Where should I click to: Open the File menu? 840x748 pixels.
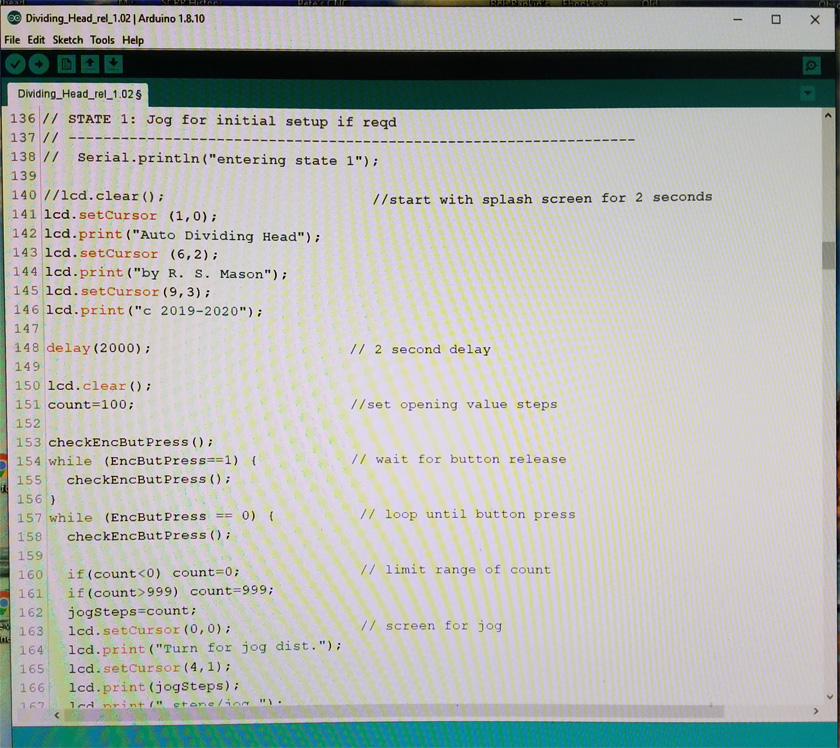tap(12, 40)
